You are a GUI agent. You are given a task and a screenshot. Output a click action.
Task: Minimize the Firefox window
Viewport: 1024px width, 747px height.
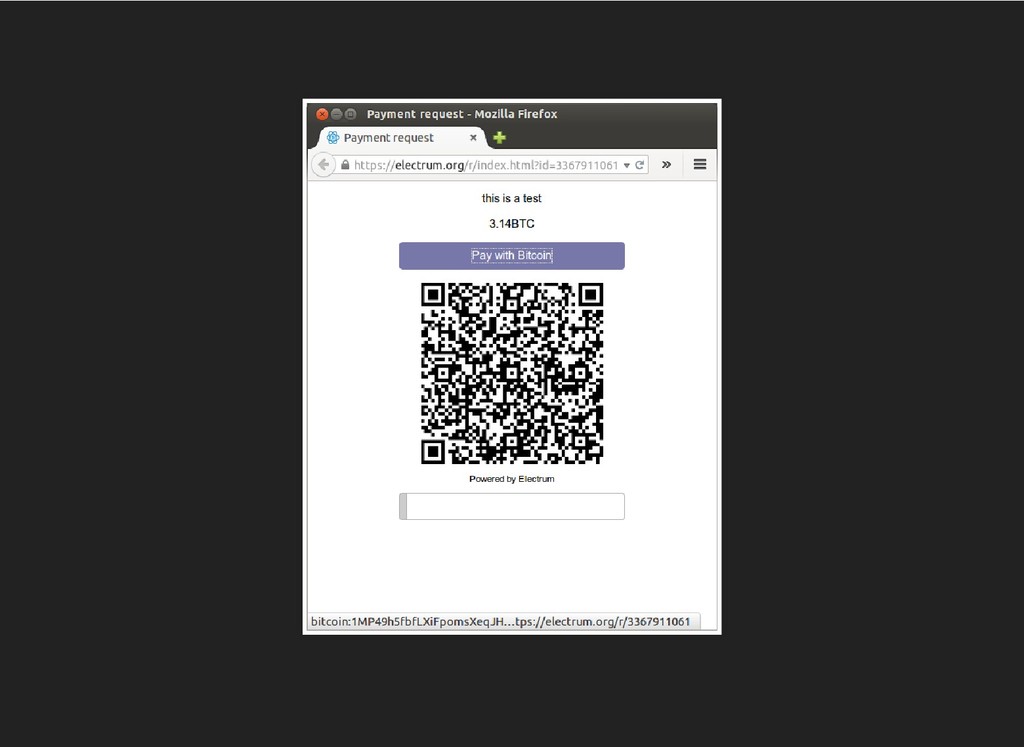coord(336,114)
